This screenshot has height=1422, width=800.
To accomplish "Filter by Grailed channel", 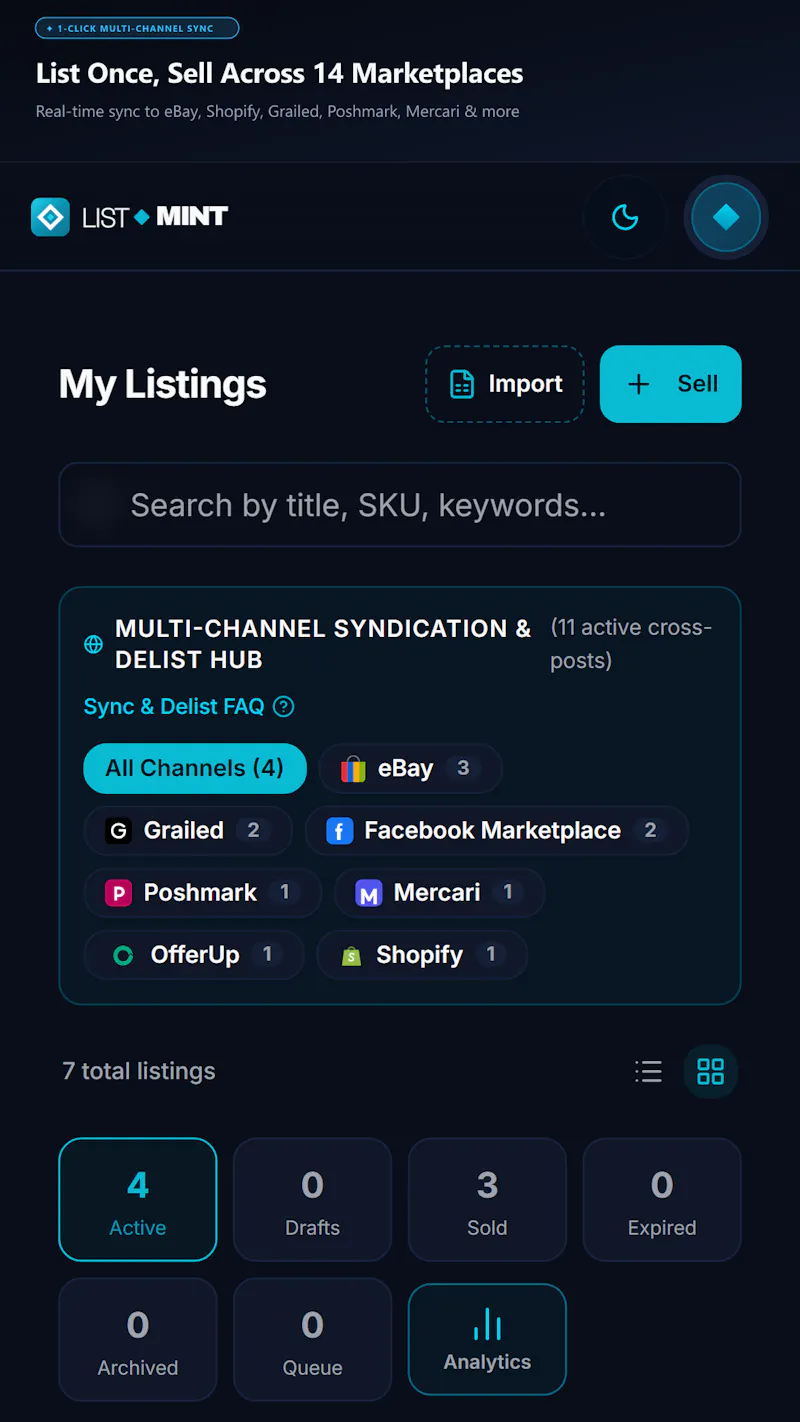I will tap(188, 830).
